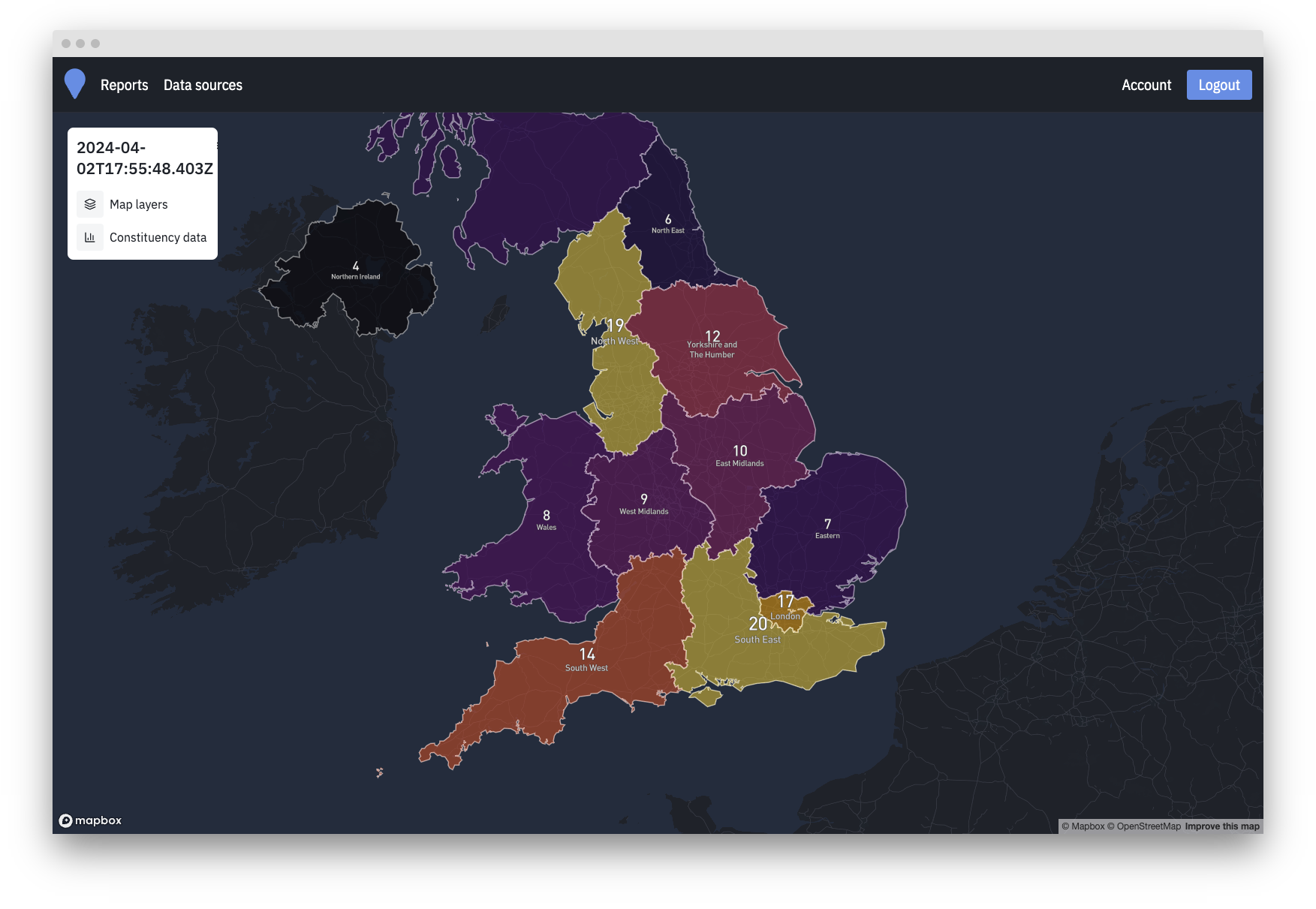Toggle the Constituency data panel

(x=158, y=237)
